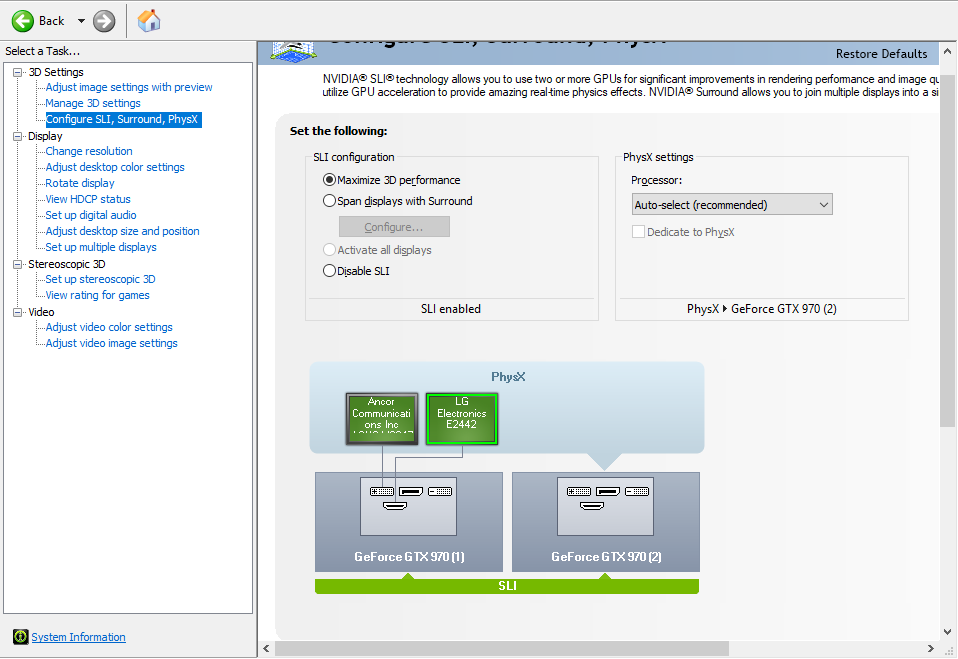The height and width of the screenshot is (659, 958).
Task: Open the PhysX Processor dropdown
Action: point(732,205)
